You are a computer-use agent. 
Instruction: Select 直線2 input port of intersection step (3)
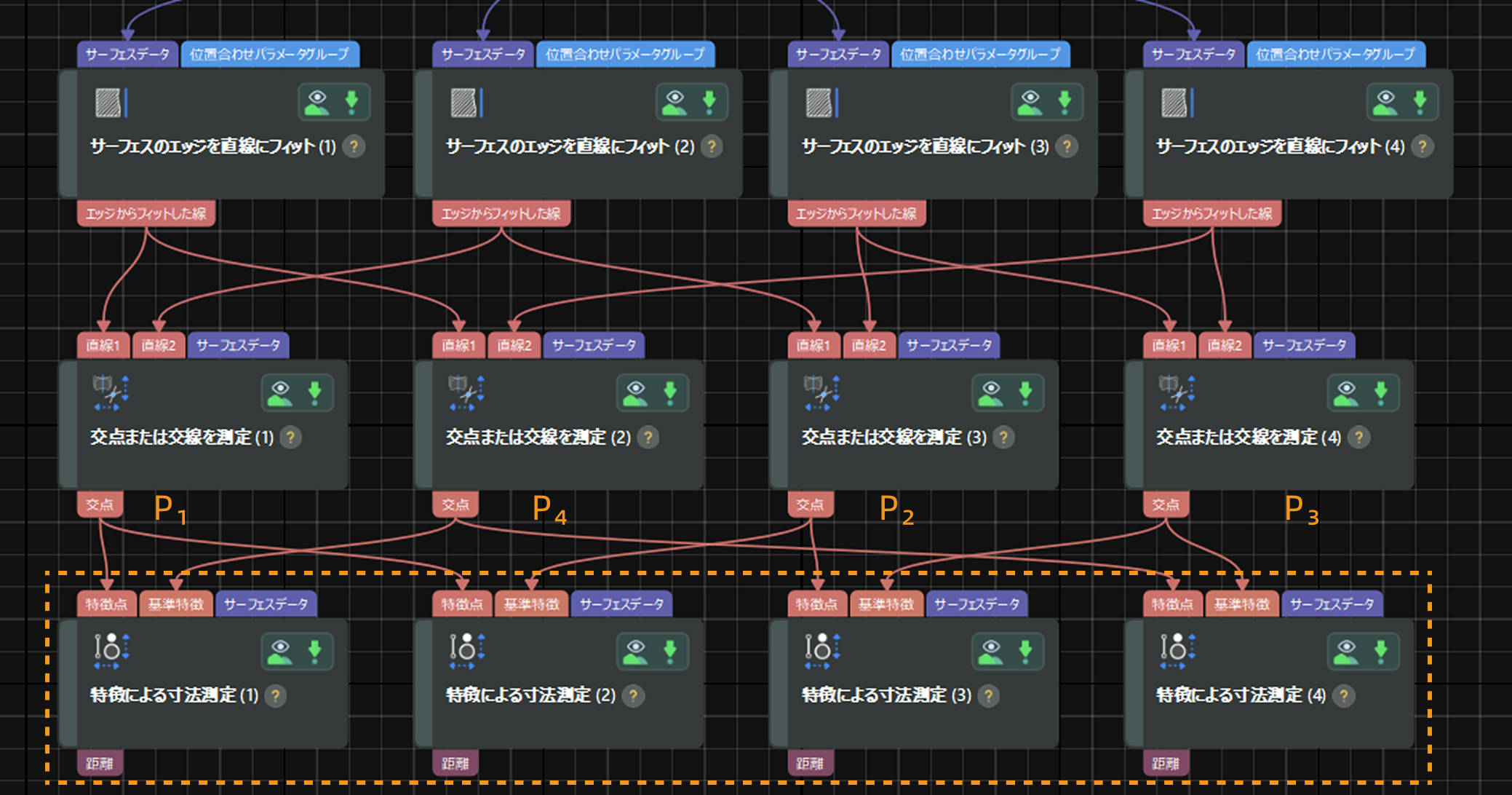(x=869, y=345)
